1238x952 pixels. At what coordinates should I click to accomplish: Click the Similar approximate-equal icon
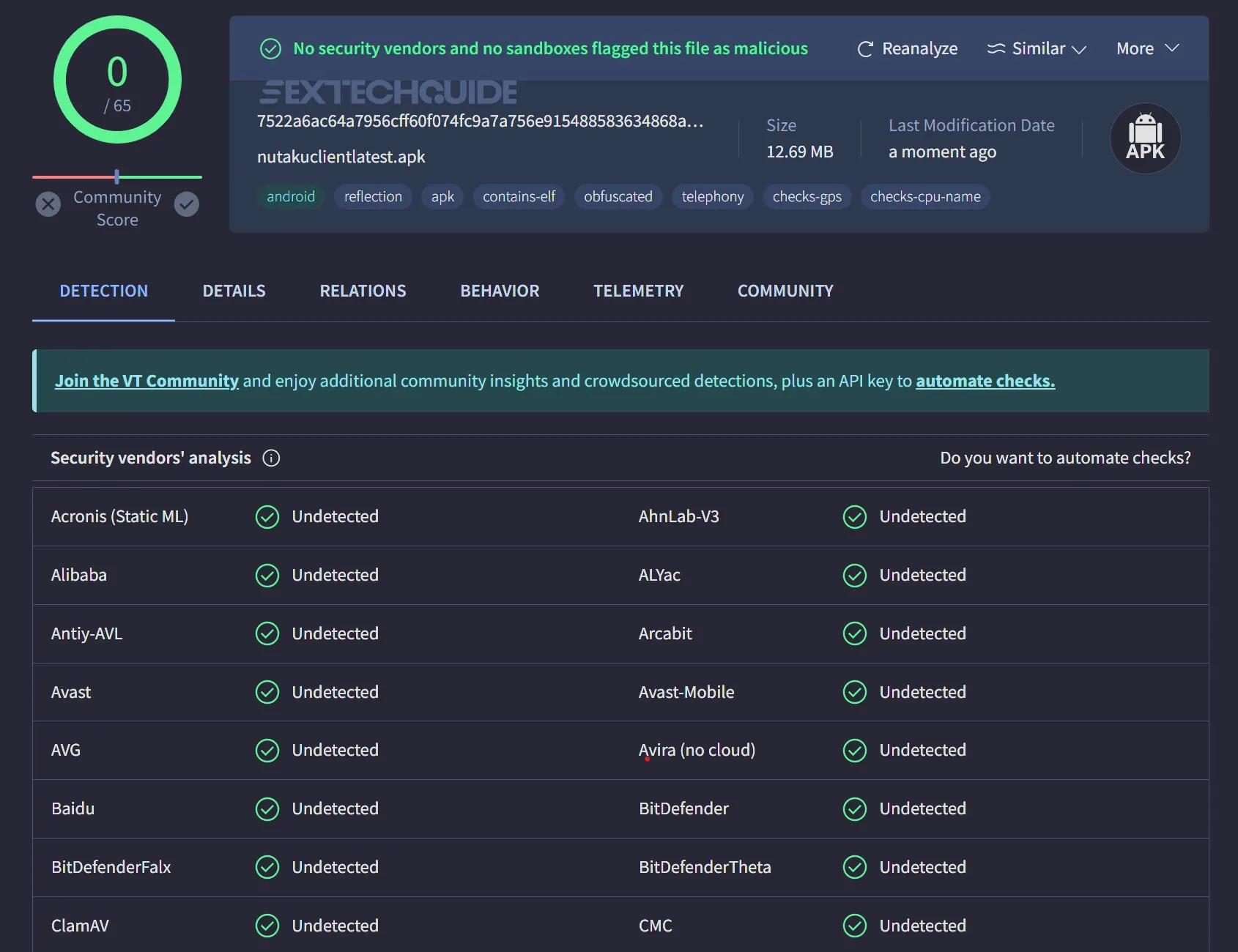996,48
